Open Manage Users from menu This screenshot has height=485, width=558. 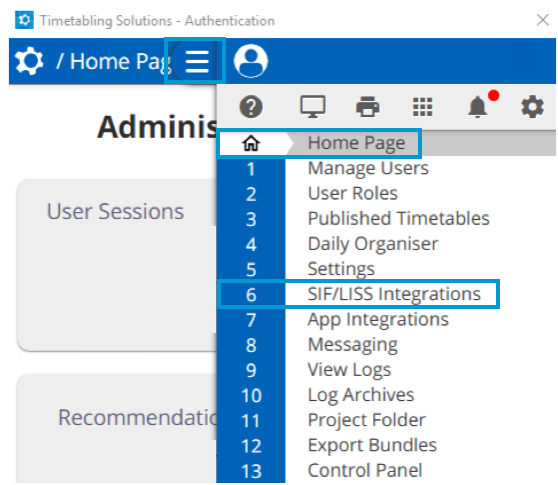point(368,168)
